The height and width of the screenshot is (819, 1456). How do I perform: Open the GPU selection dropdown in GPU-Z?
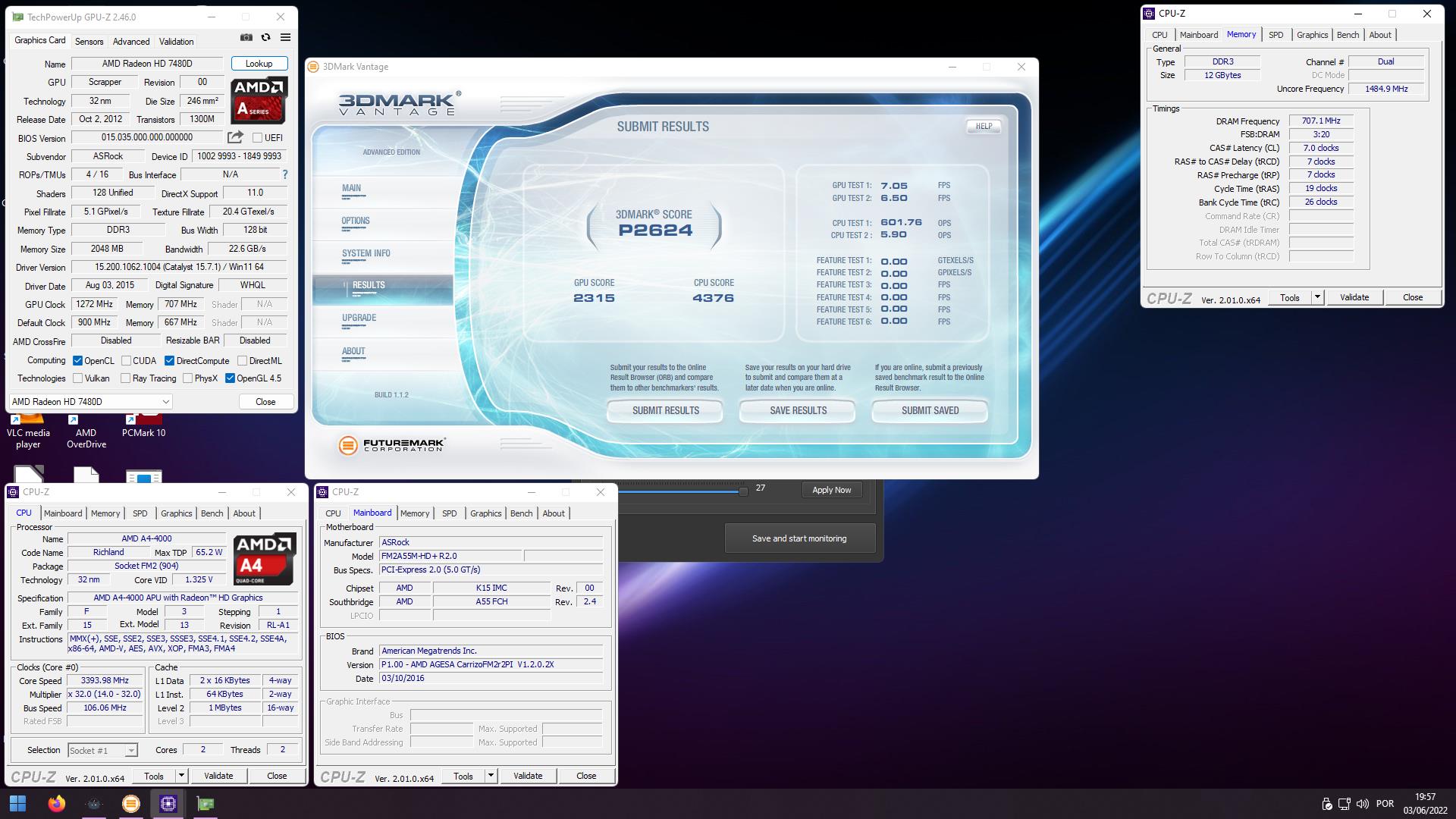point(90,402)
